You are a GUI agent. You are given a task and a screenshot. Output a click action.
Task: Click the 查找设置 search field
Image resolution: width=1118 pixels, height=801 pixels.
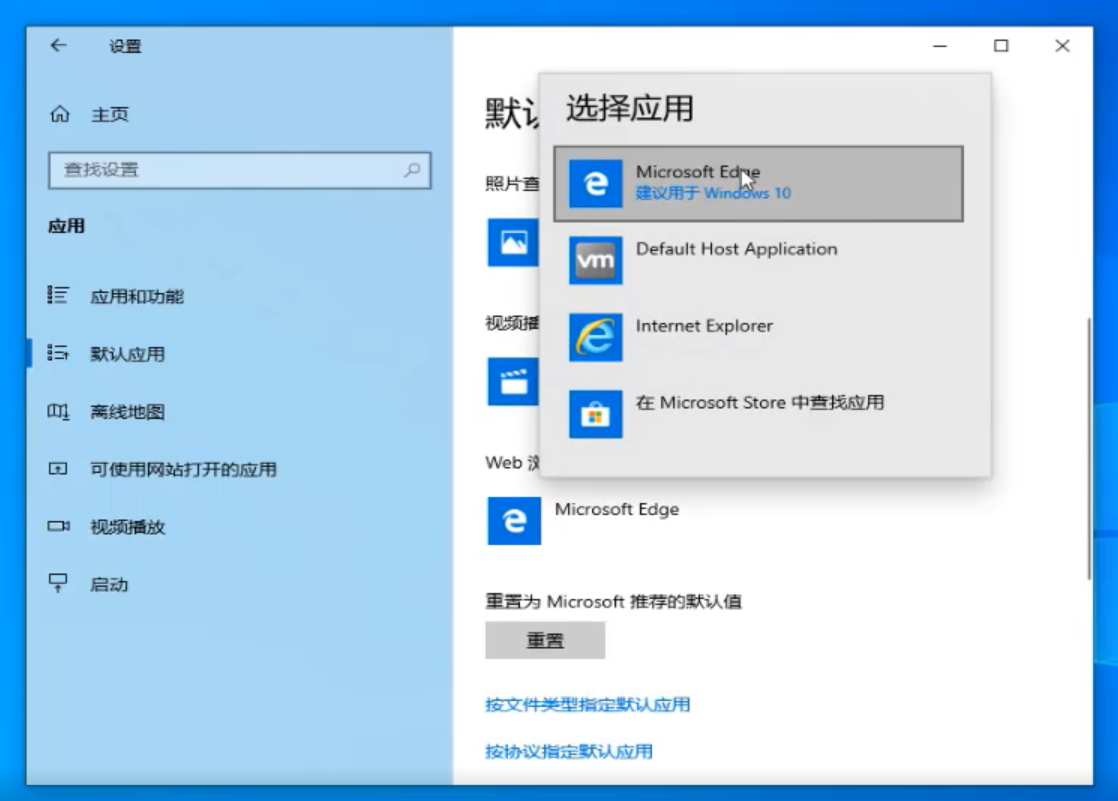240,169
